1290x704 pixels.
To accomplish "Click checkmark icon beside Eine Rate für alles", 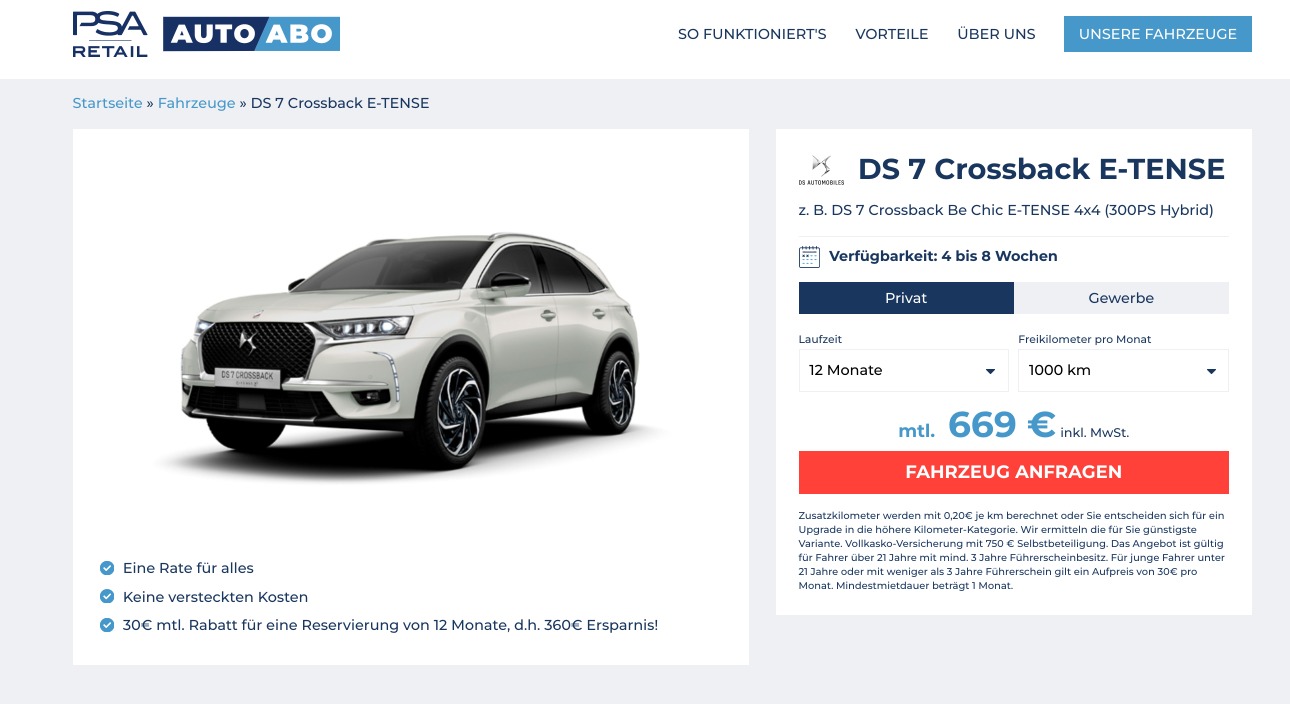I will click(x=107, y=568).
